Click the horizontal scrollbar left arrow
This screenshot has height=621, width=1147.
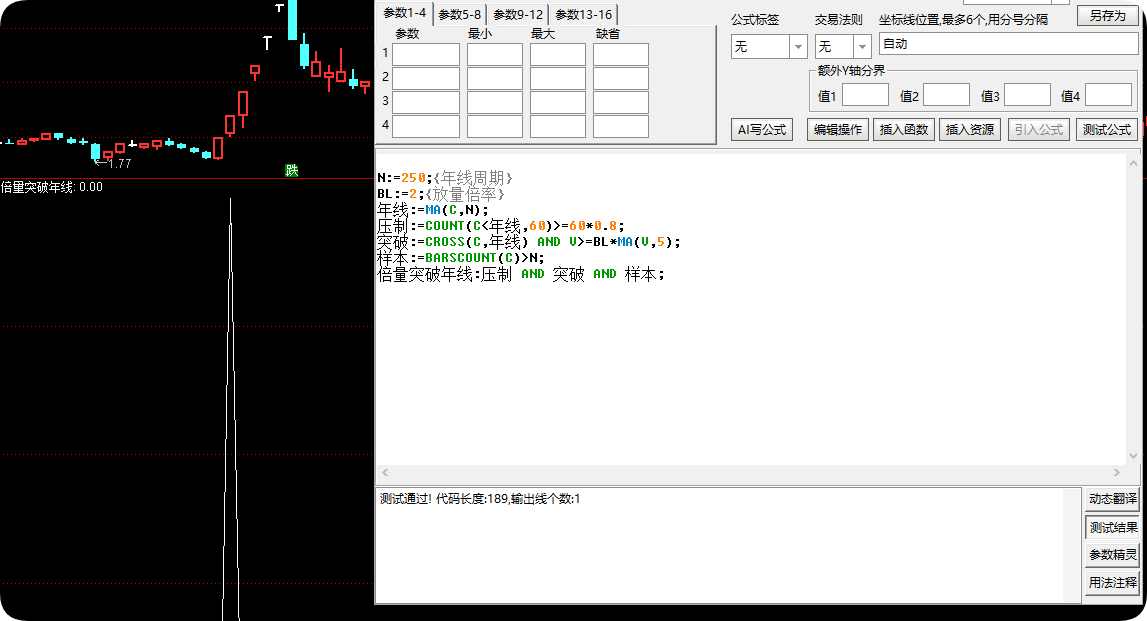[x=385, y=473]
